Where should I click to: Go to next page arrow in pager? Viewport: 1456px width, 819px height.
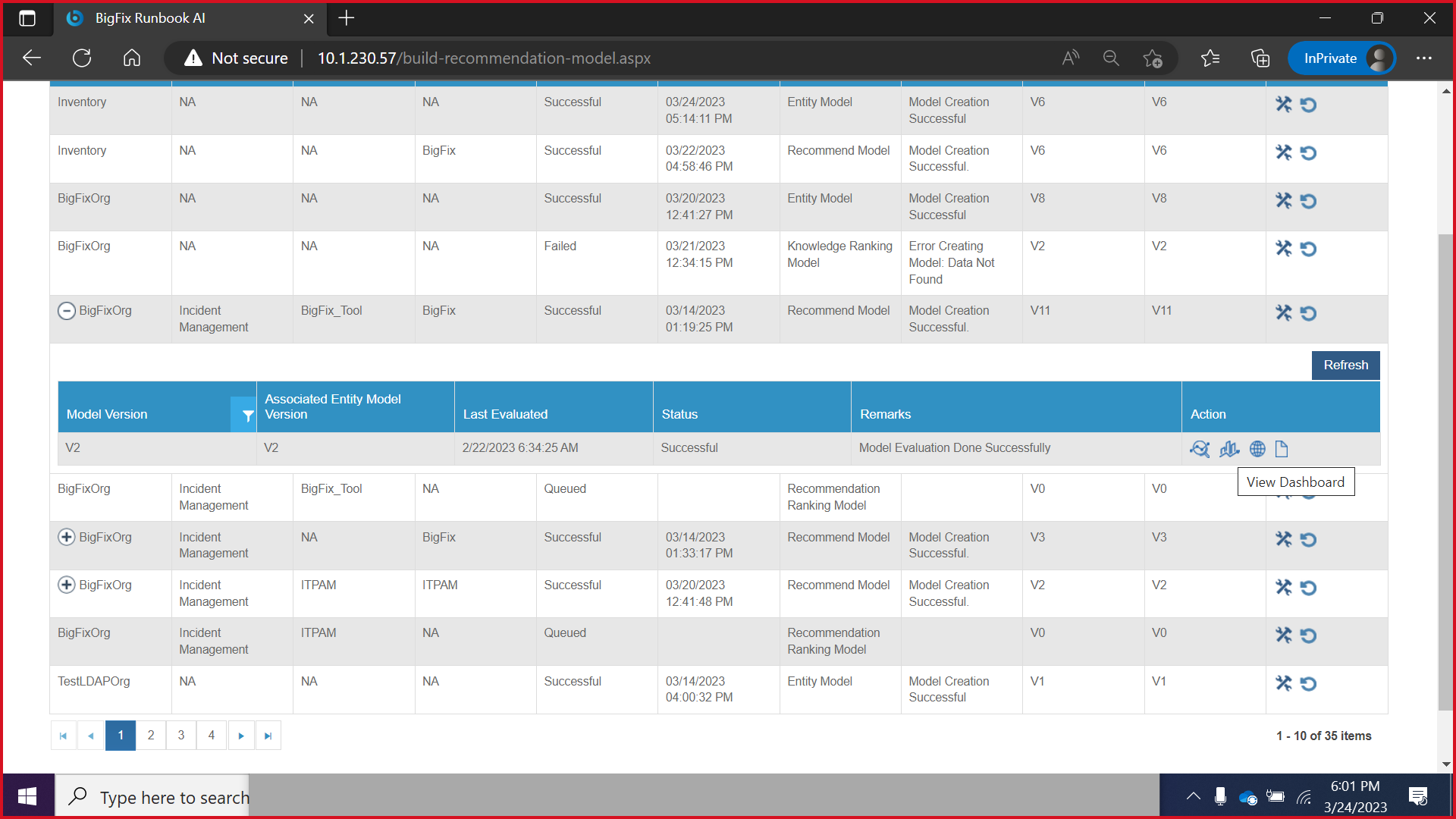pos(241,736)
